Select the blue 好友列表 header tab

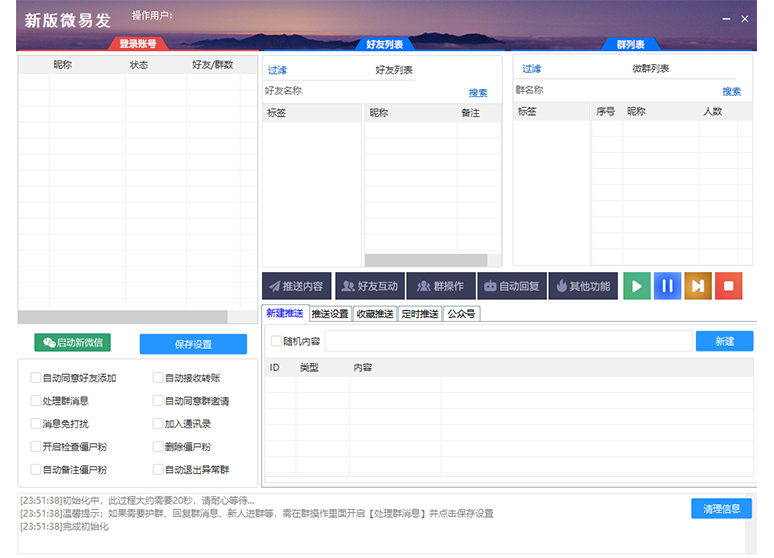pyautogui.click(x=385, y=44)
